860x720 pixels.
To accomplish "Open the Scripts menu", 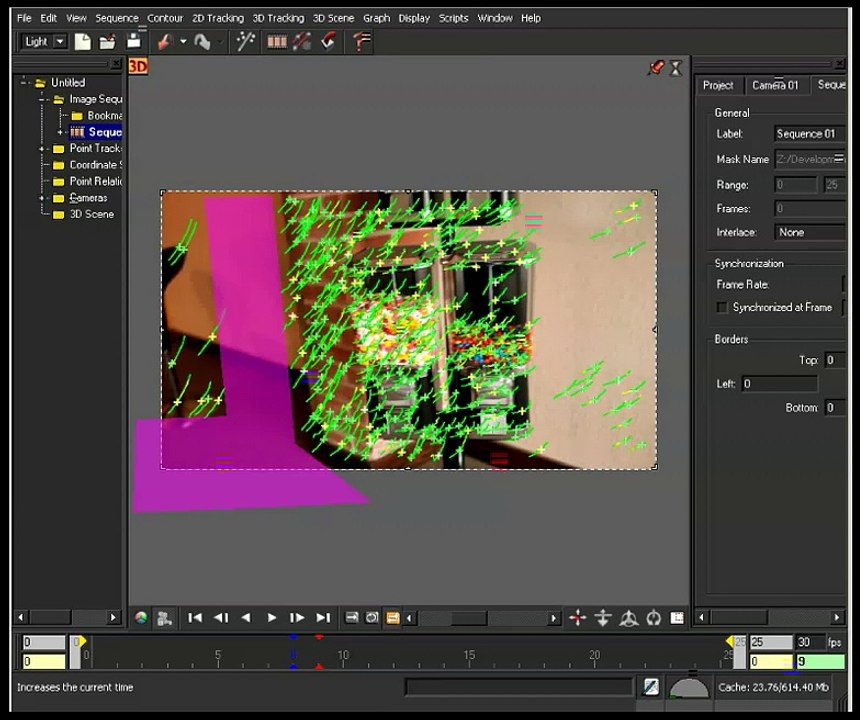I will 454,18.
